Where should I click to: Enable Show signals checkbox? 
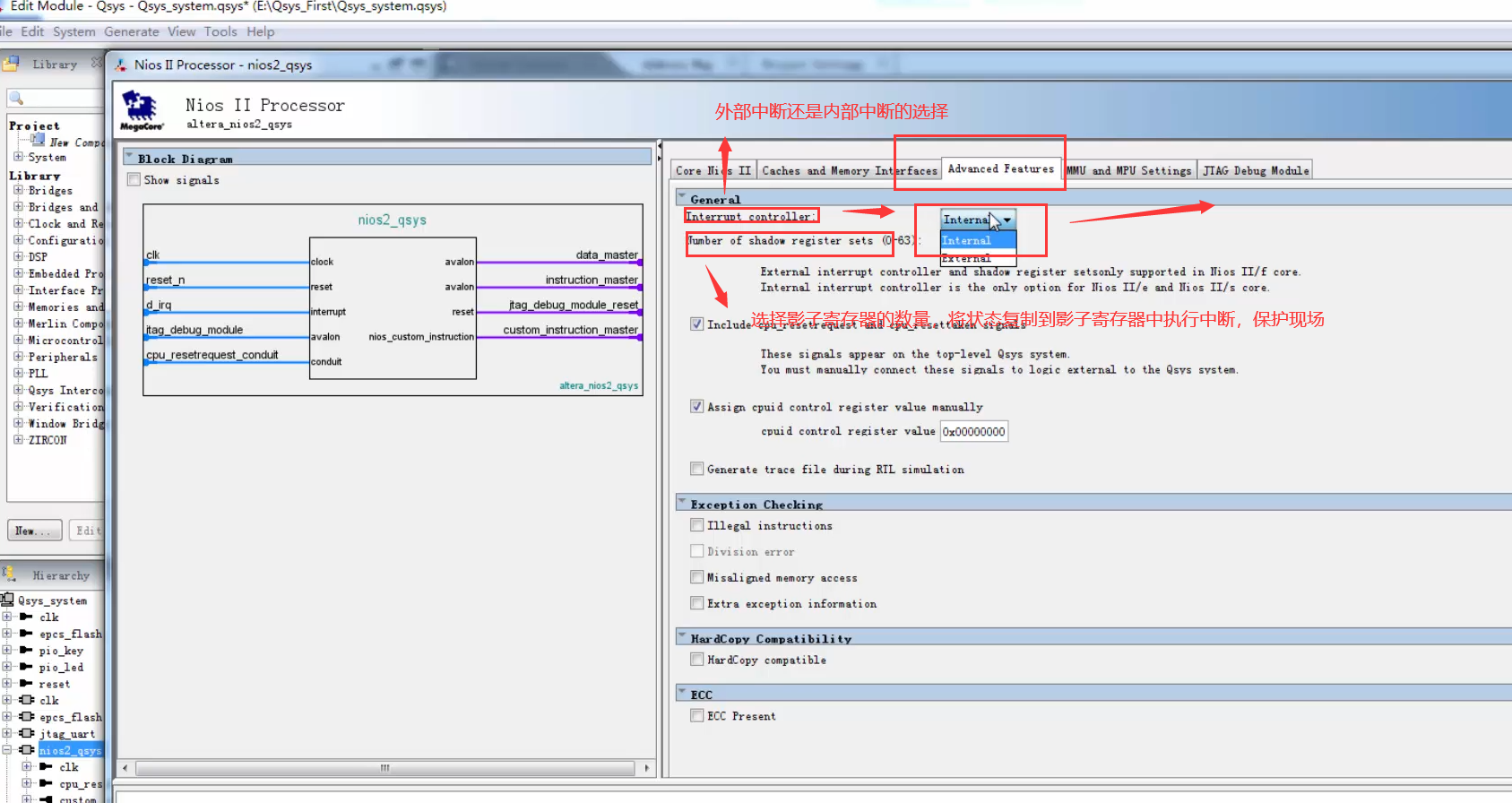tap(134, 179)
